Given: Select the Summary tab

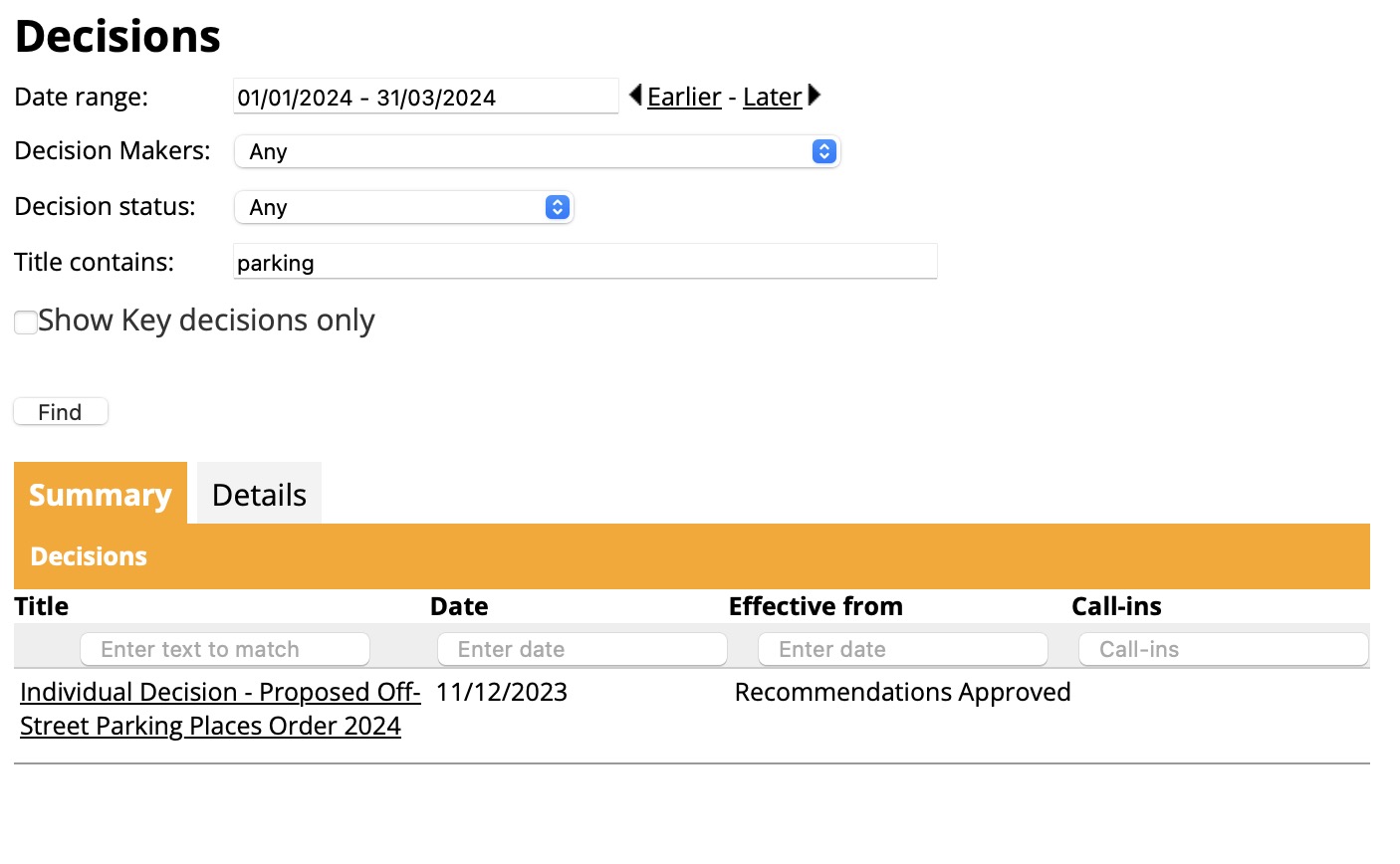Looking at the screenshot, I should [101, 495].
